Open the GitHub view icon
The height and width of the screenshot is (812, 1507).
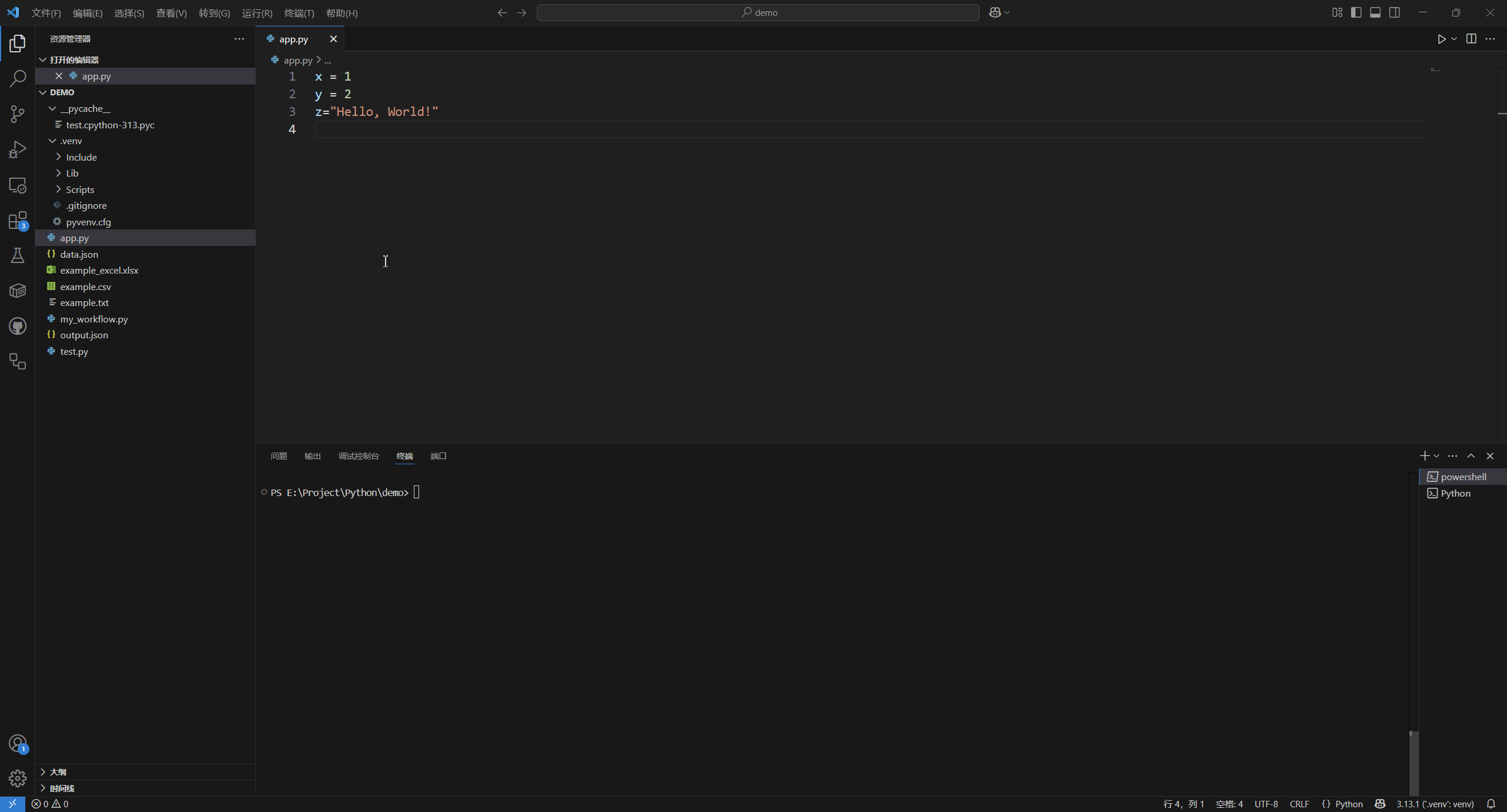coord(18,326)
